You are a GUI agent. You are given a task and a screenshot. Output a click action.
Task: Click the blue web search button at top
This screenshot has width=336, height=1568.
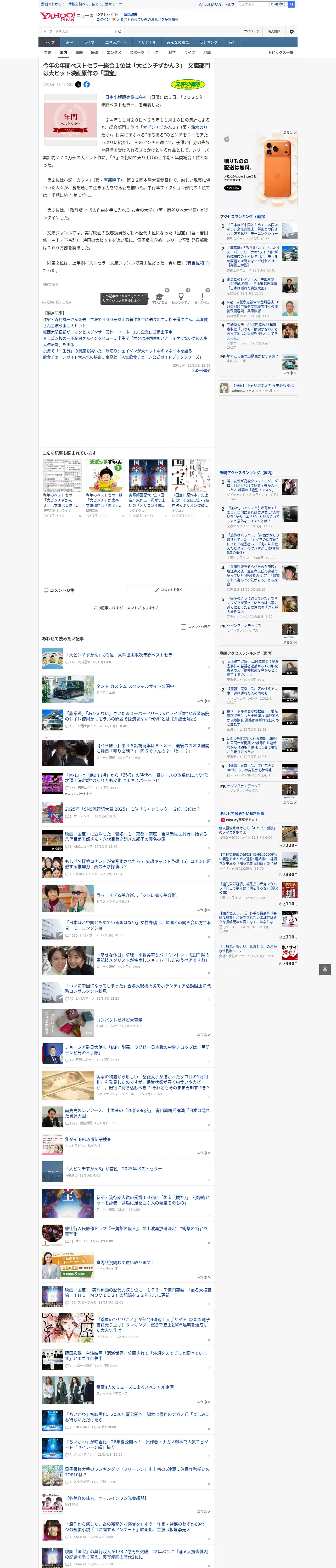(292, 4)
